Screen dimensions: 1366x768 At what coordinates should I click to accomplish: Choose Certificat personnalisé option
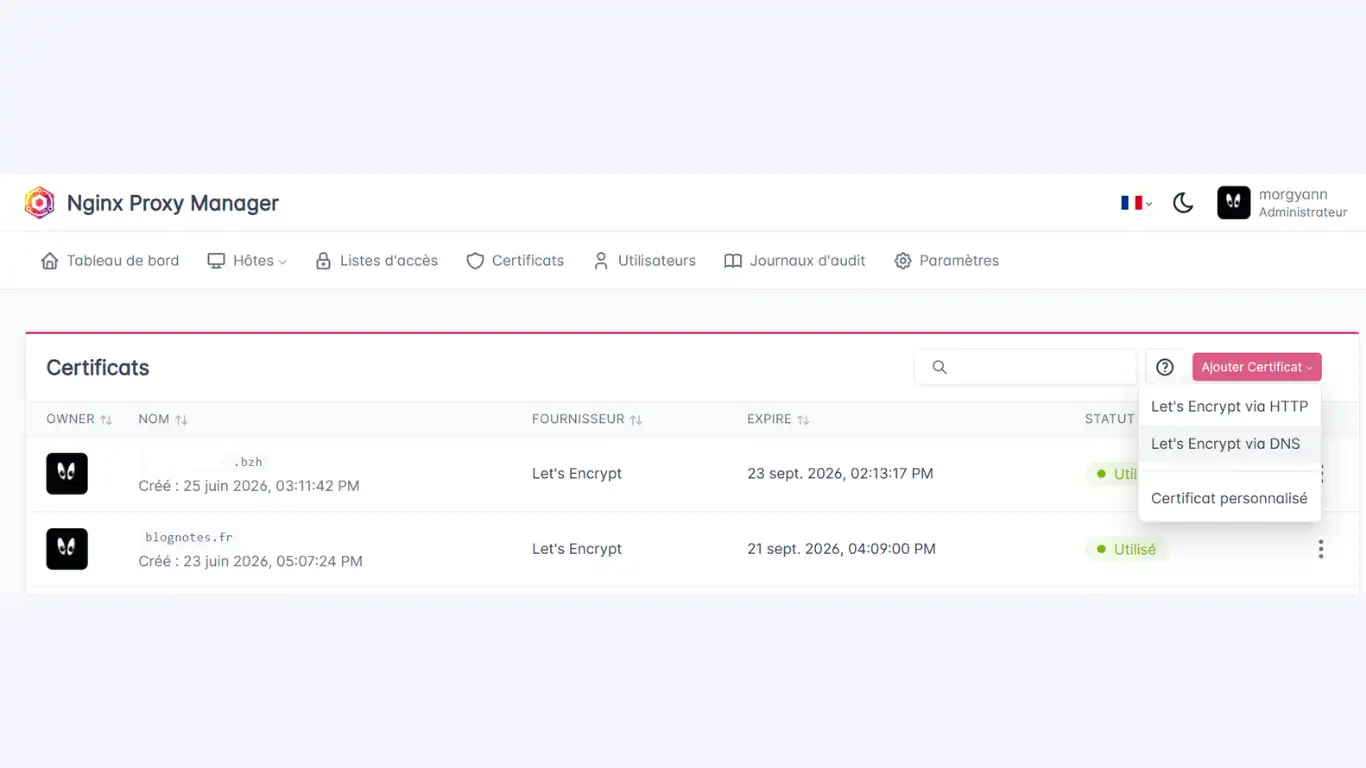click(x=1229, y=498)
